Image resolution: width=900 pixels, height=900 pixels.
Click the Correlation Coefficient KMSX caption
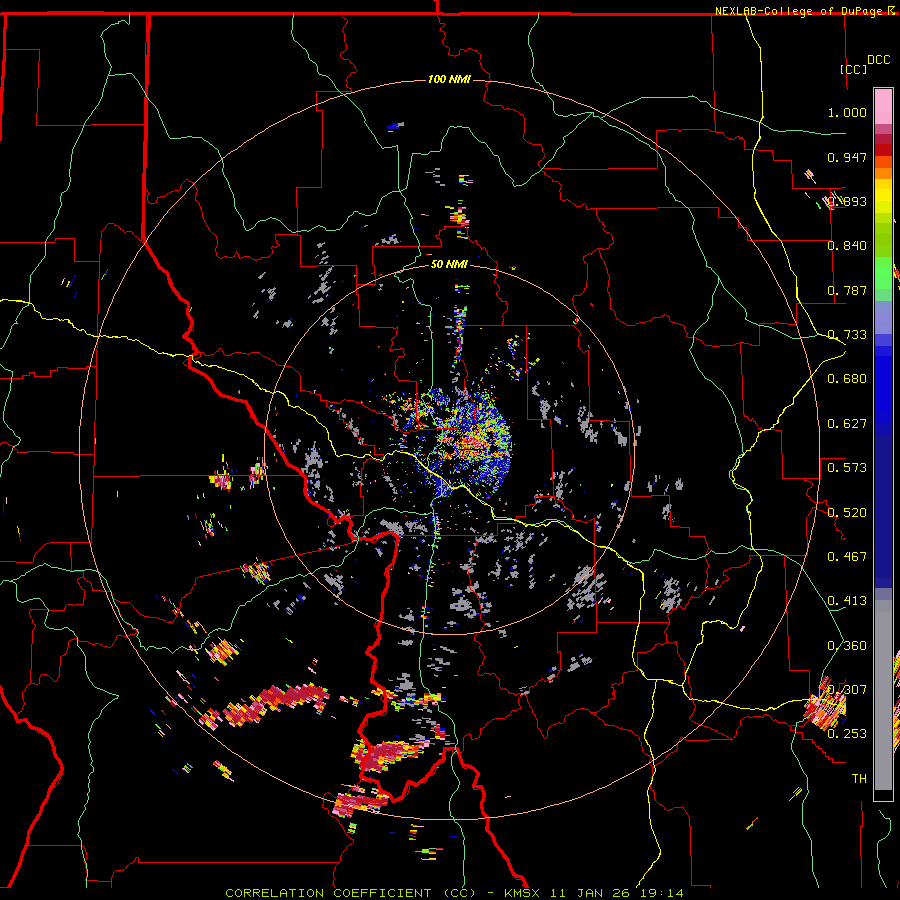454,893
